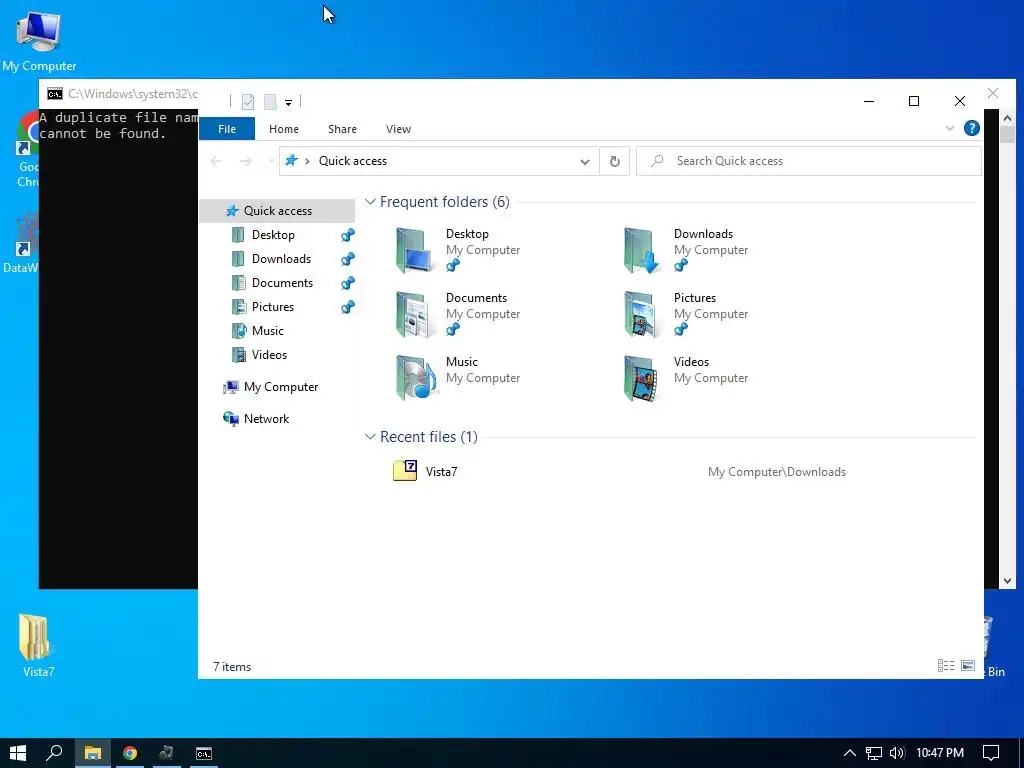Select Network in navigation pane
This screenshot has width=1024, height=768.
point(266,419)
